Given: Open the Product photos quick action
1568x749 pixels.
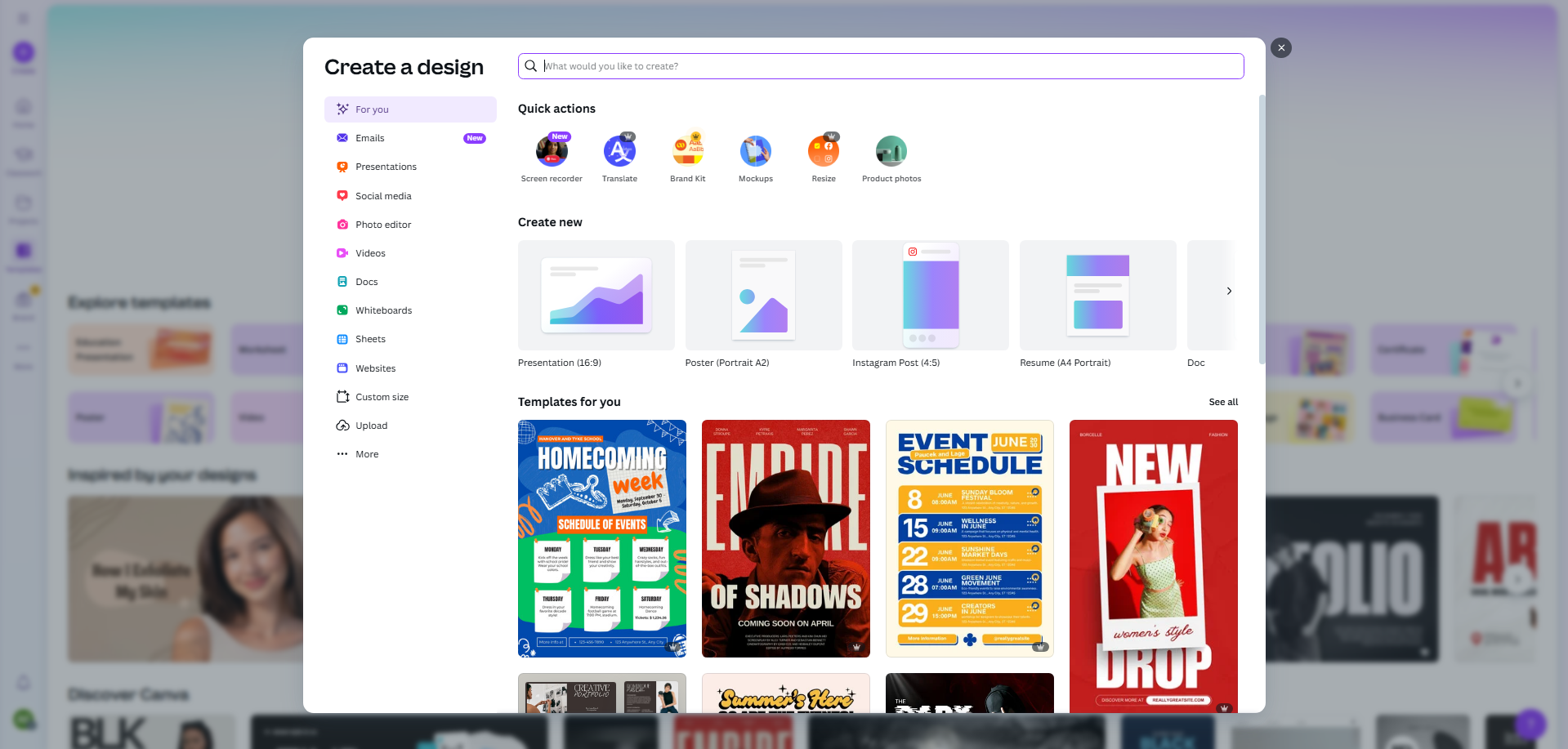Looking at the screenshot, I should coord(891,159).
